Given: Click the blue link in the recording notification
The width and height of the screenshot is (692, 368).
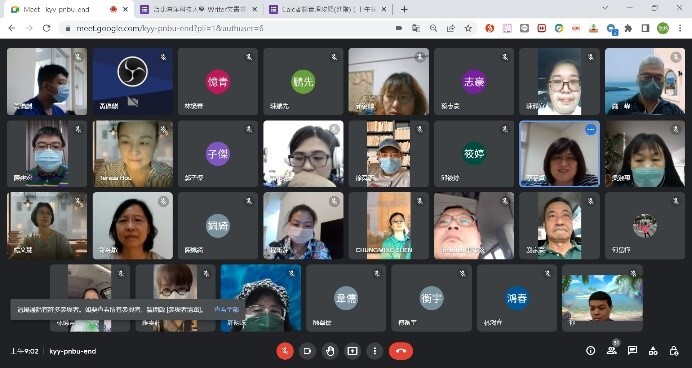Looking at the screenshot, I should click(x=226, y=310).
